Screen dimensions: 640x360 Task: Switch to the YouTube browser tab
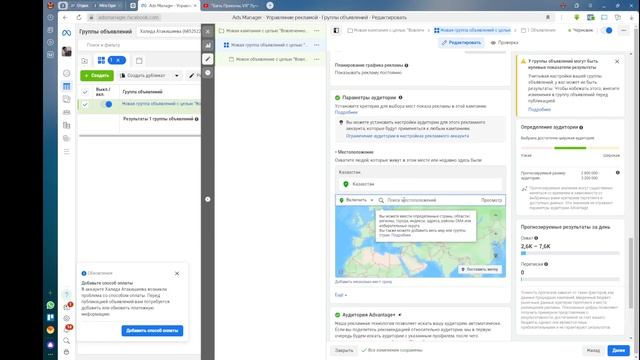(231, 6)
